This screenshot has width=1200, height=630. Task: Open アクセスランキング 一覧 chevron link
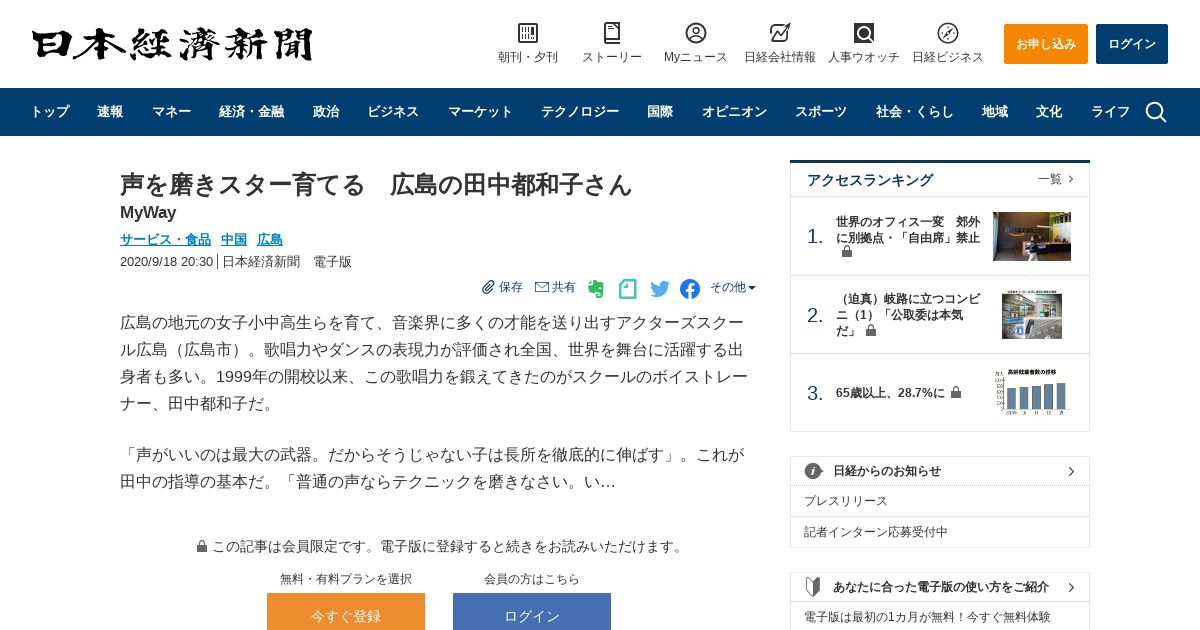point(1056,179)
